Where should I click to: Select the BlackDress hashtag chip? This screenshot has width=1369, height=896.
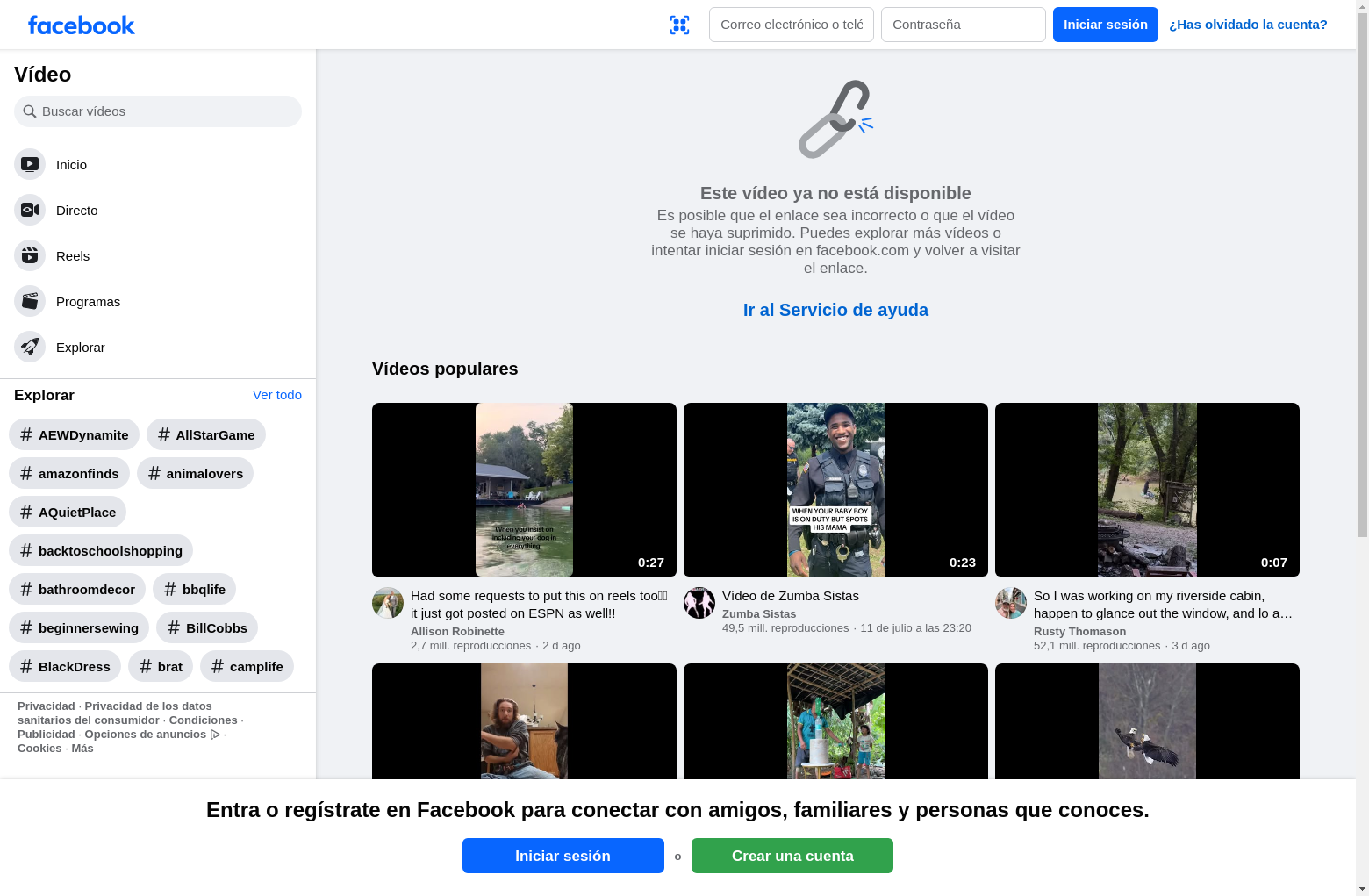(65, 666)
